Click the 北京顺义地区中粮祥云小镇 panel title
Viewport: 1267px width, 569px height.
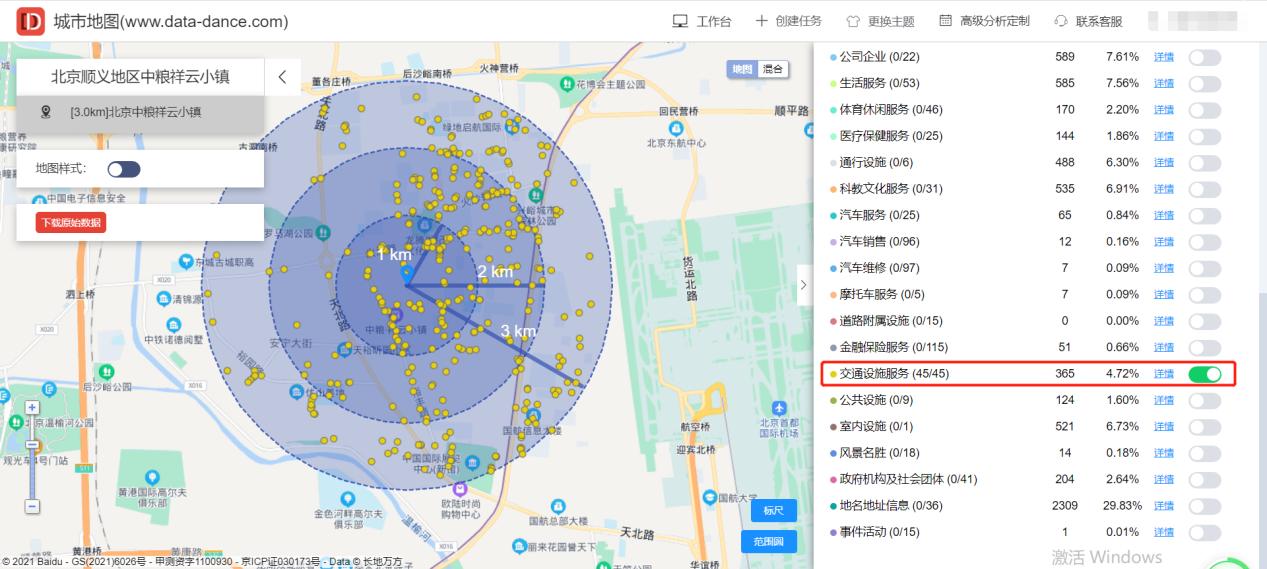pyautogui.click(x=140, y=77)
